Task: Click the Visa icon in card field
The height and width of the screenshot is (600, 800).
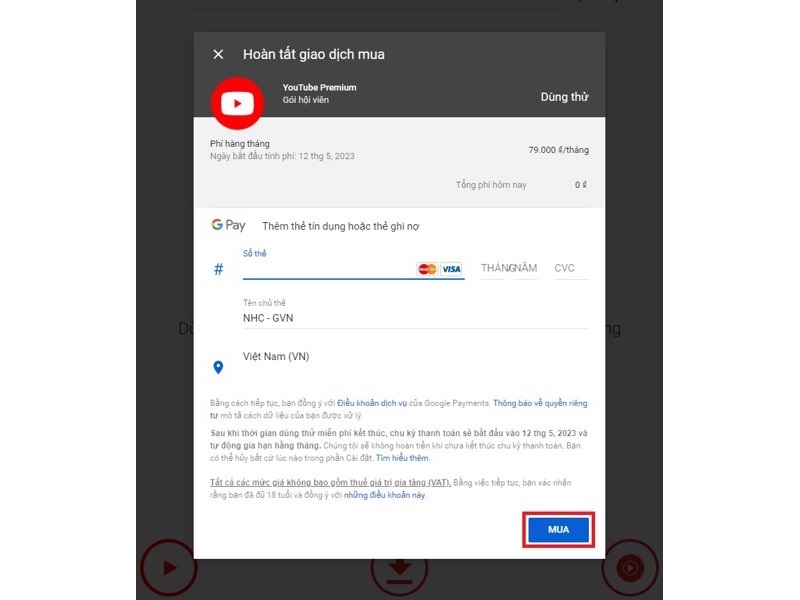Action: (x=451, y=269)
